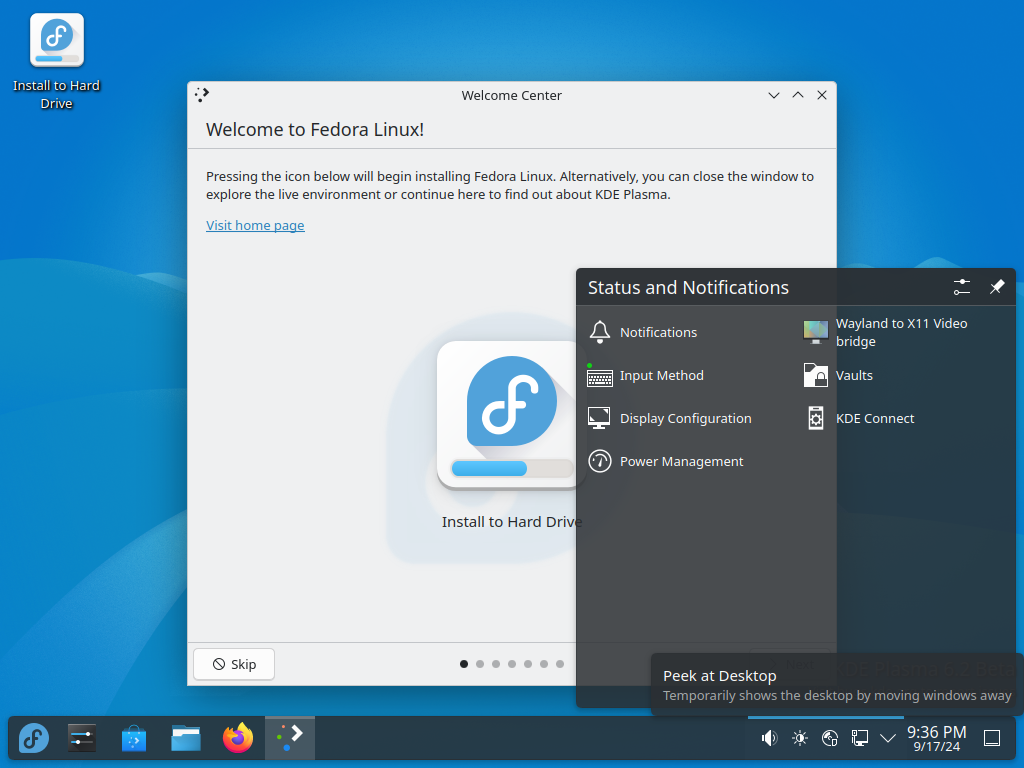The height and width of the screenshot is (768, 1024).
Task: Open the Discover software store
Action: point(134,739)
